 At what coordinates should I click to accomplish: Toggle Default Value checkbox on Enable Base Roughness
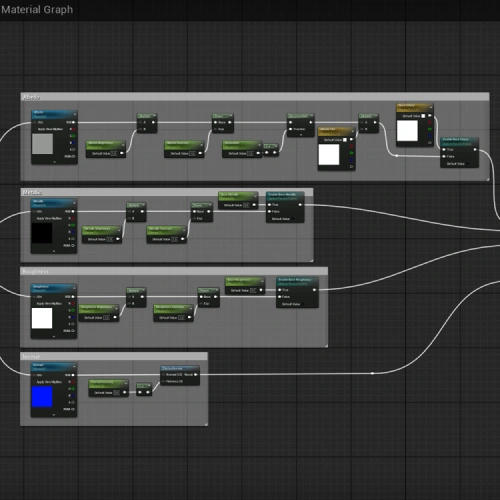coord(303,304)
